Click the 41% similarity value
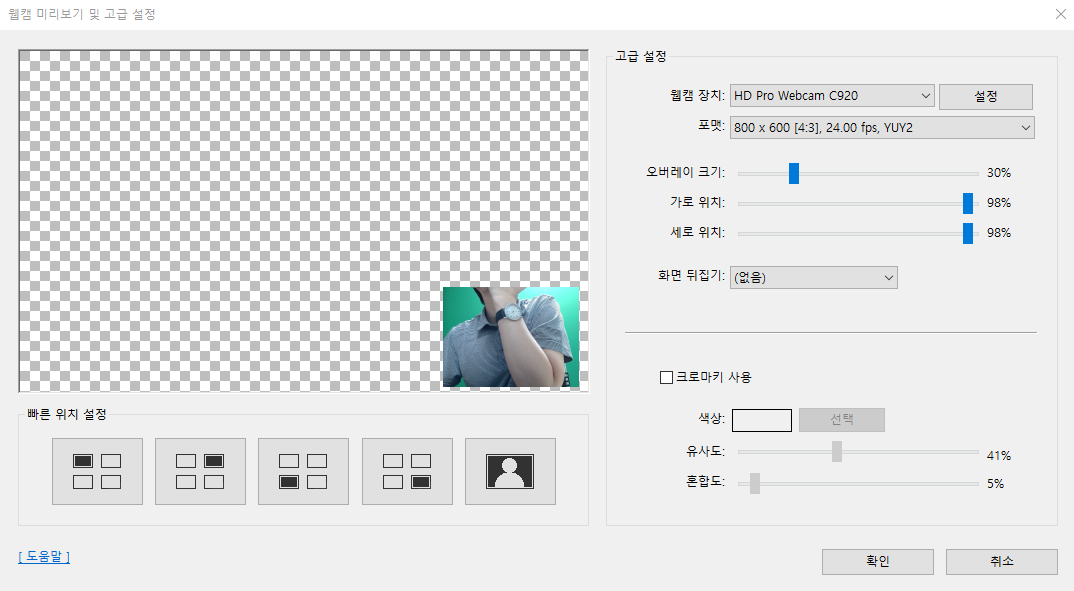 [999, 455]
